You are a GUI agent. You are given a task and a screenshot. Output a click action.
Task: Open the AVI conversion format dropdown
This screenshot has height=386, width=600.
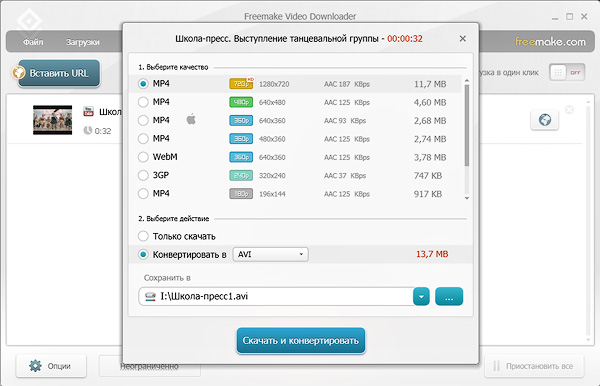coord(271,254)
